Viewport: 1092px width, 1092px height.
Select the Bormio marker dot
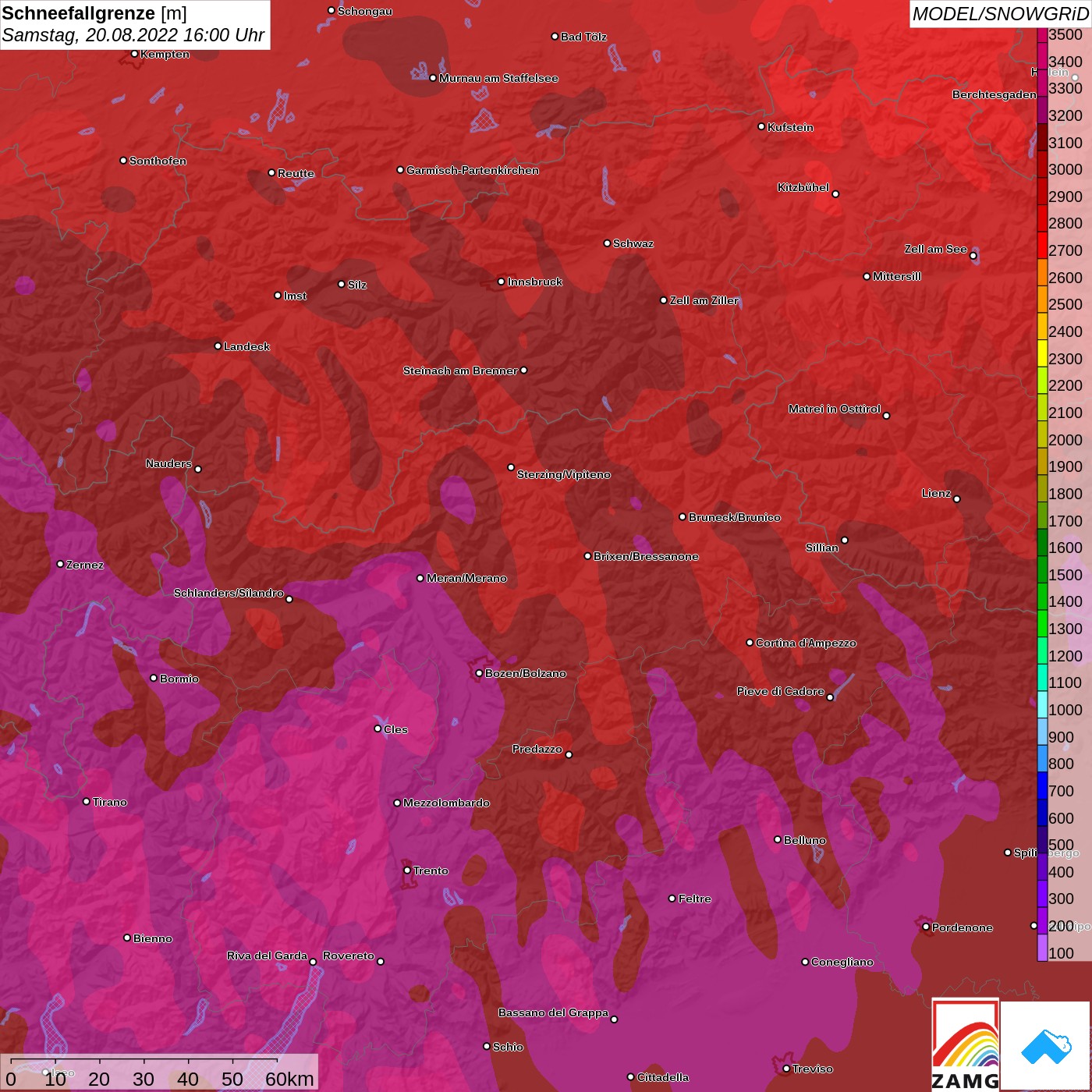point(154,678)
